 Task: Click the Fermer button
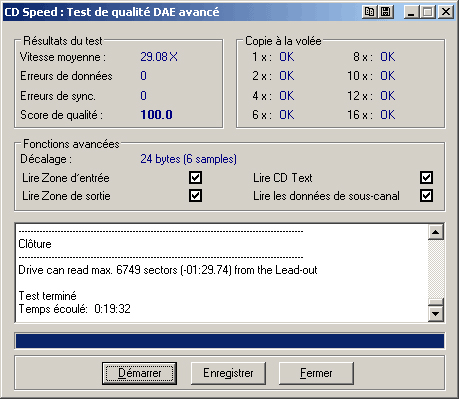point(316,373)
